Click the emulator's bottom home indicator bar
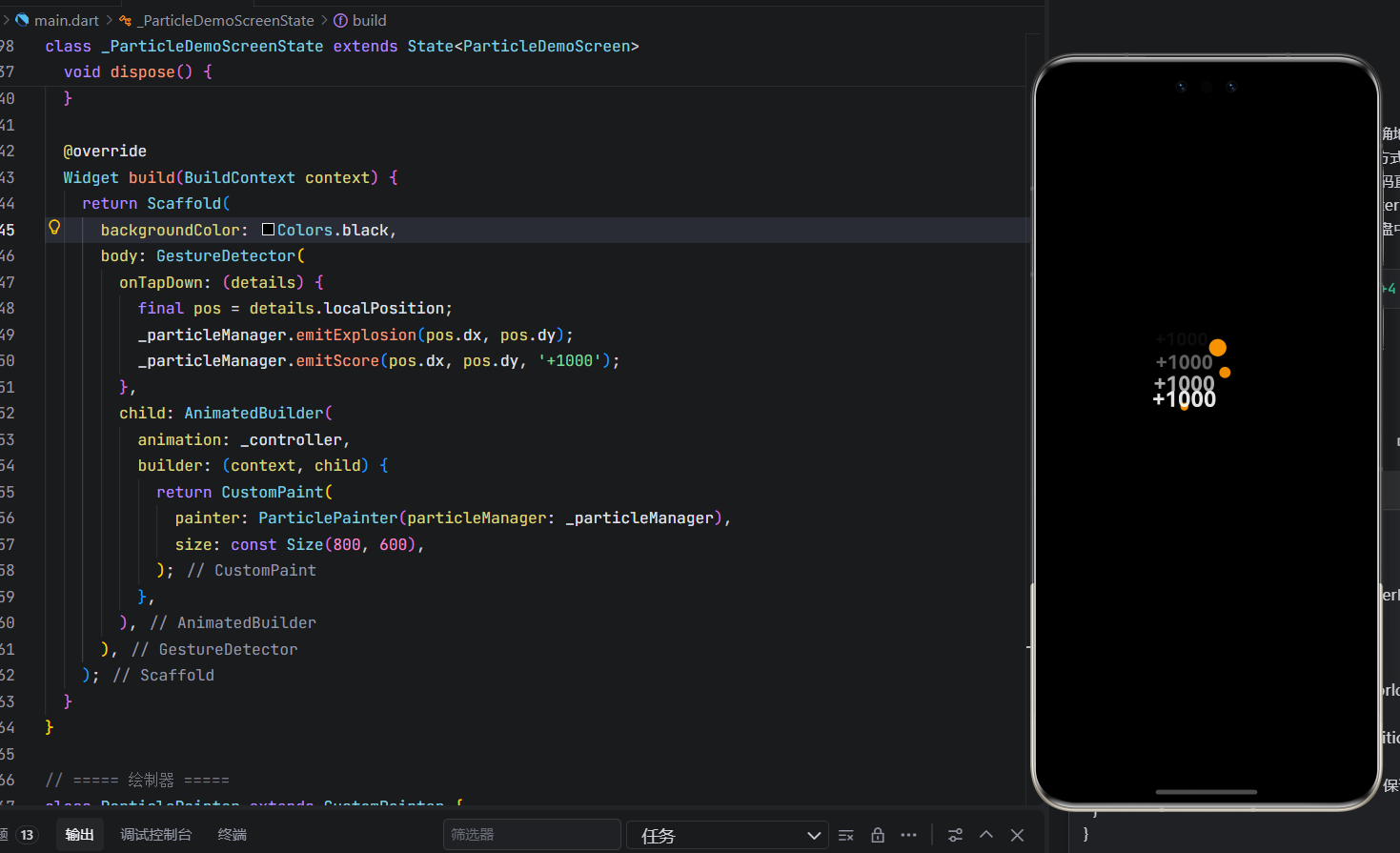 point(1207,791)
